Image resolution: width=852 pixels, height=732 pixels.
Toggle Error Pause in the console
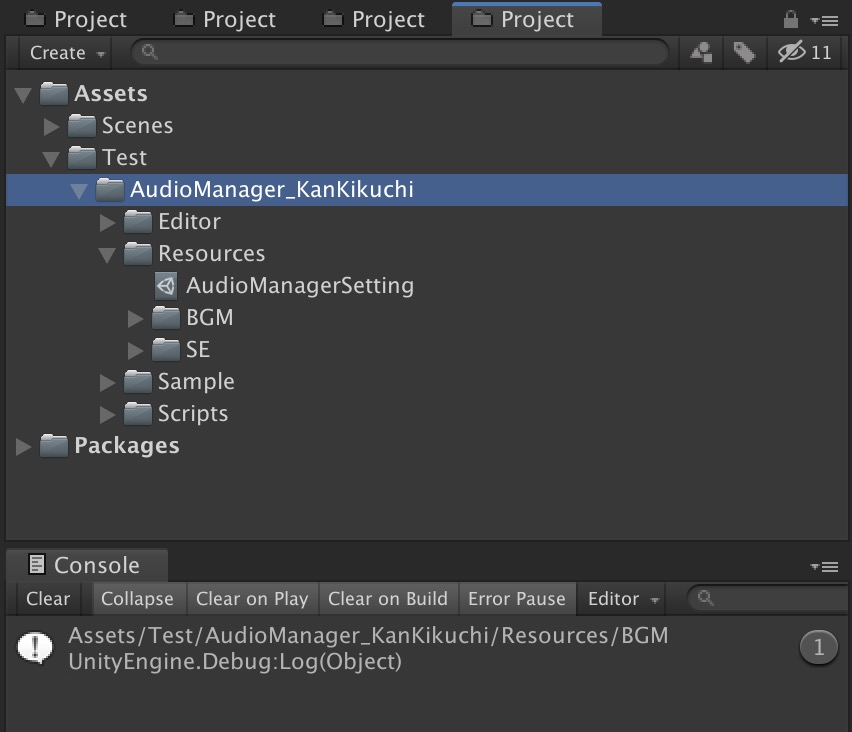[x=517, y=599]
